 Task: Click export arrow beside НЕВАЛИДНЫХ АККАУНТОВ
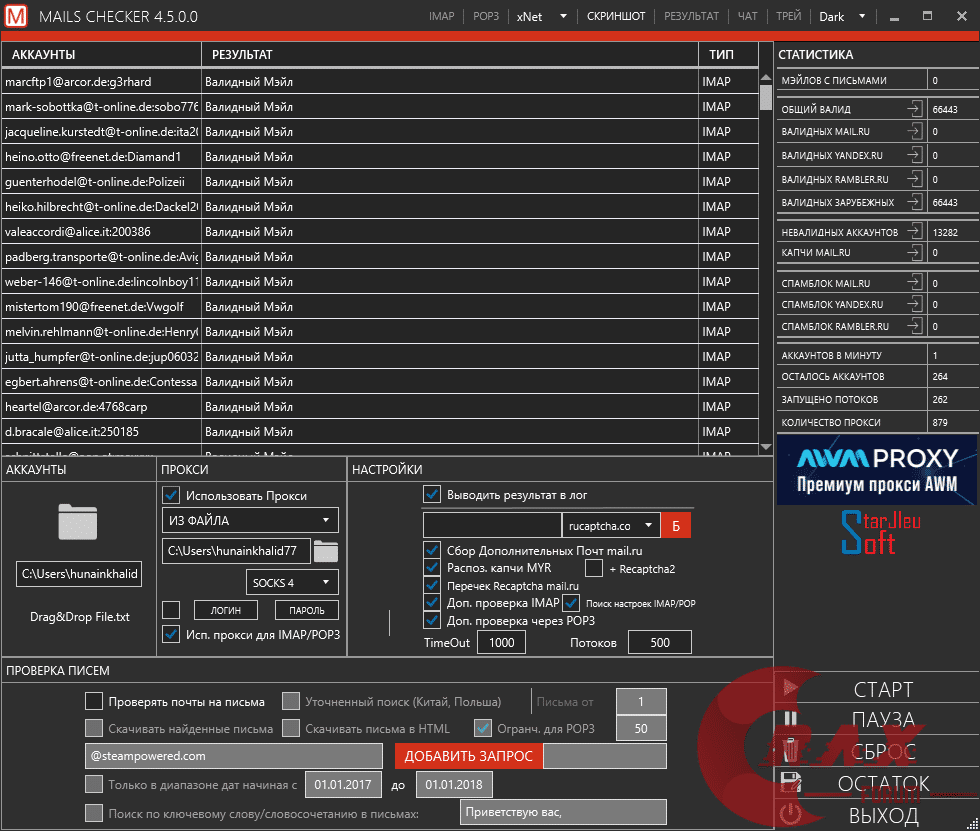[914, 231]
